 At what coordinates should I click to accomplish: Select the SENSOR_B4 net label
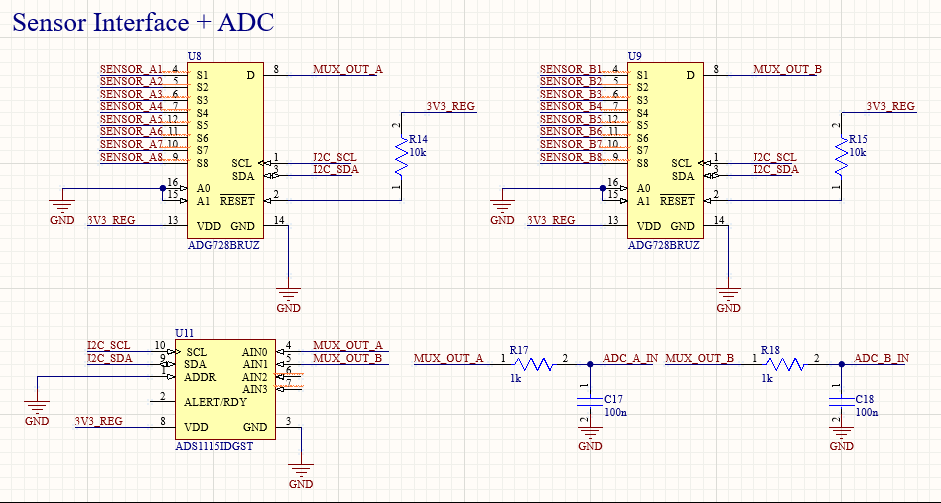[571, 106]
